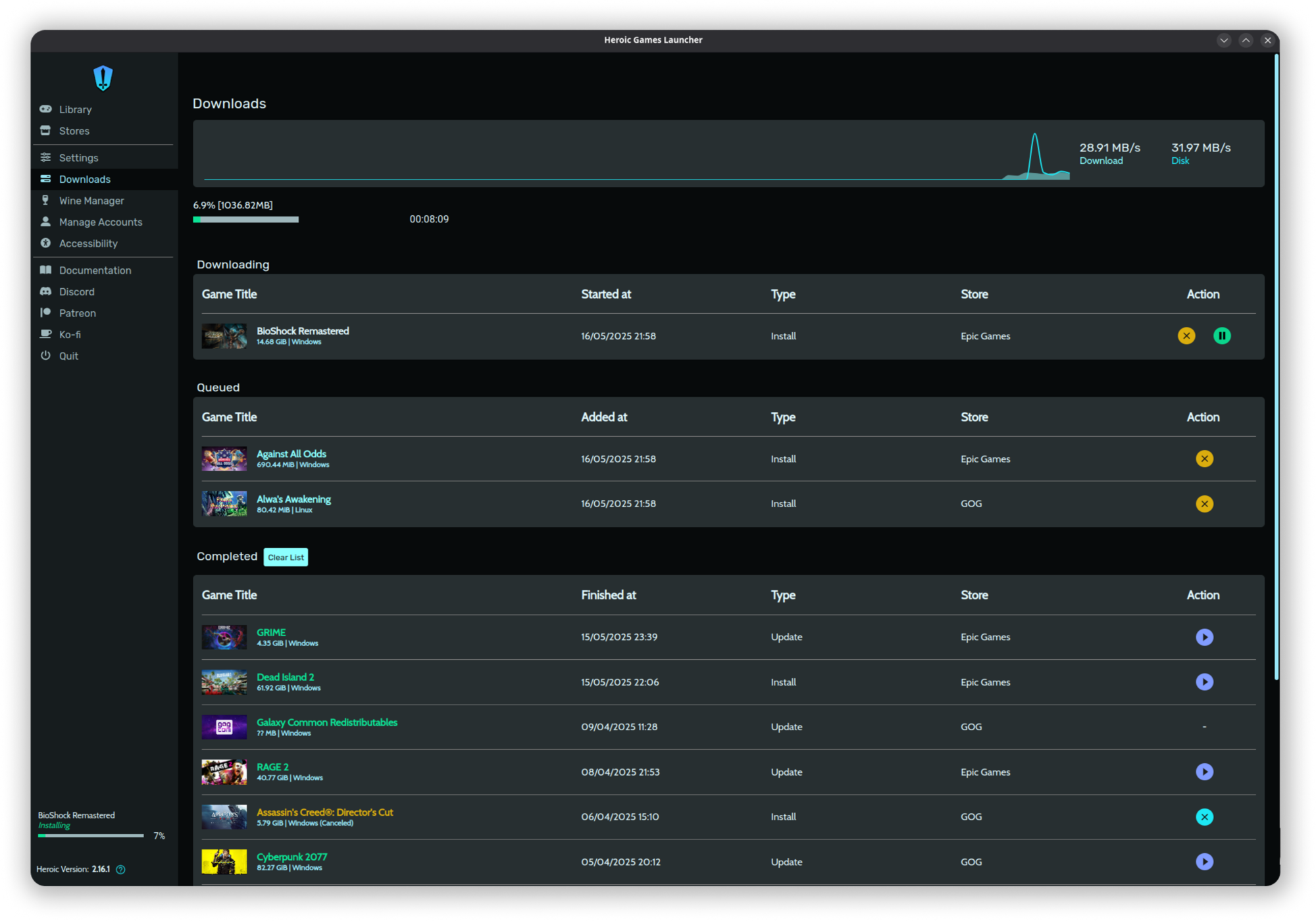Click the Documentation book icon
The height and width of the screenshot is (921, 1316).
[45, 270]
